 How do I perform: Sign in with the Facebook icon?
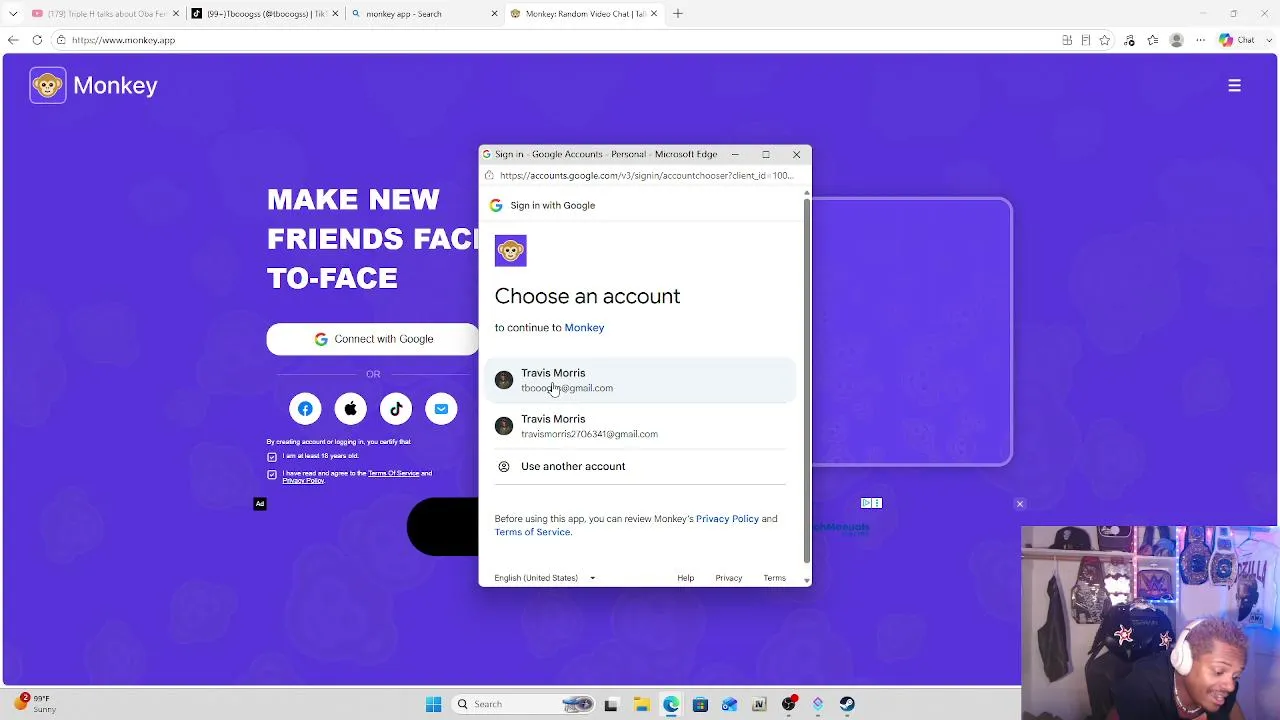click(305, 409)
